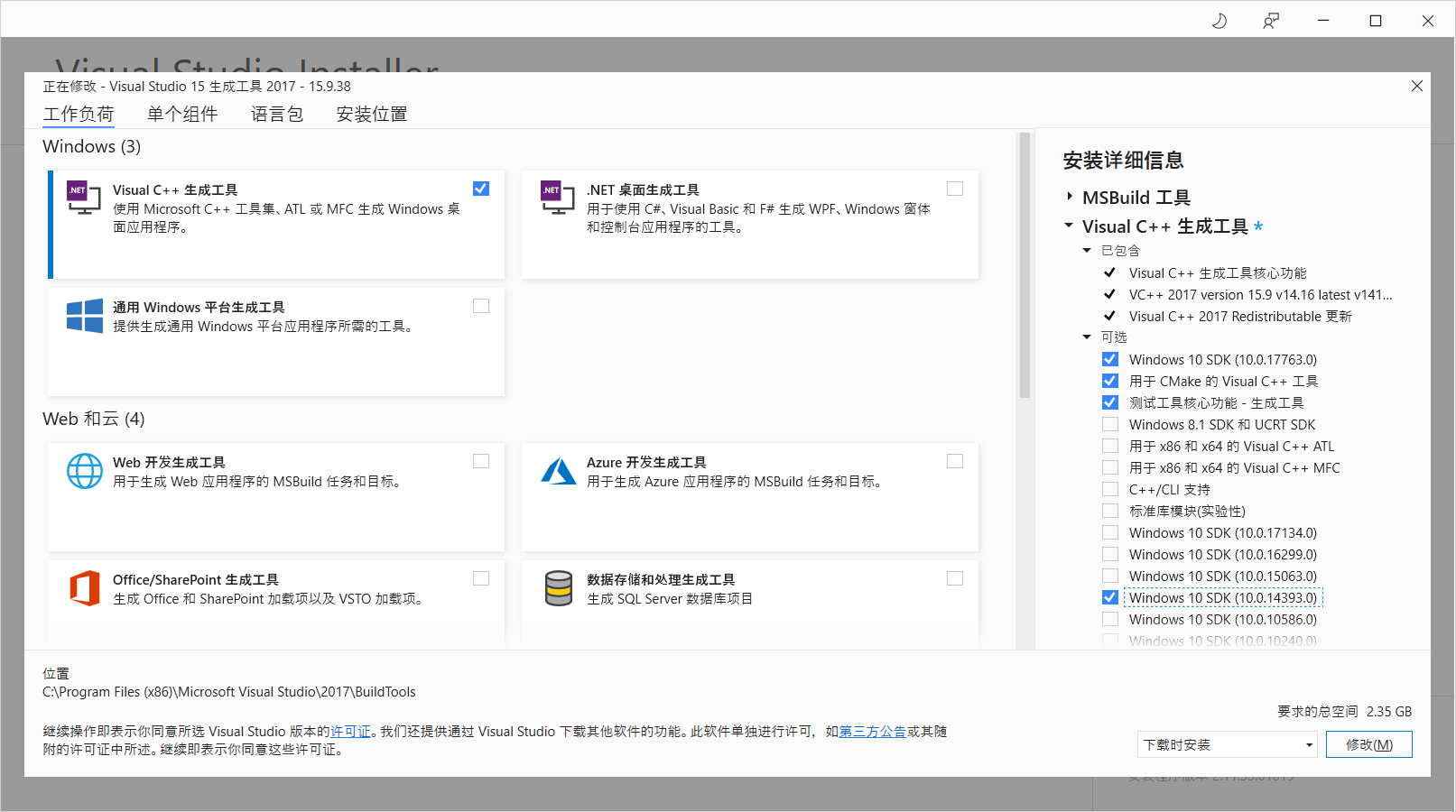Click the Office/SharePoint build tools icon

click(85, 588)
